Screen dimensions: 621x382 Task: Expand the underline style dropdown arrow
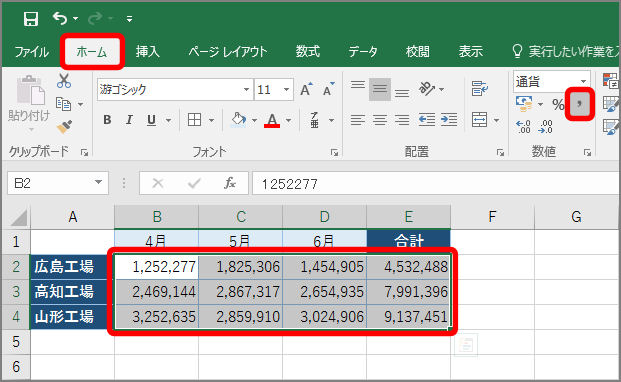pyautogui.click(x=168, y=120)
